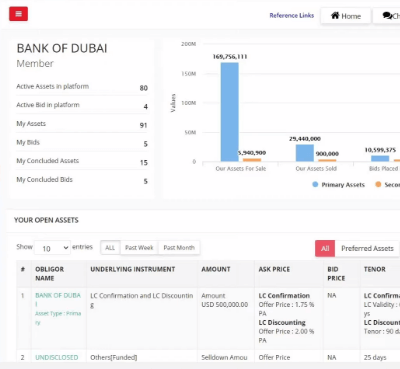Select the red All assets tab

[325, 248]
